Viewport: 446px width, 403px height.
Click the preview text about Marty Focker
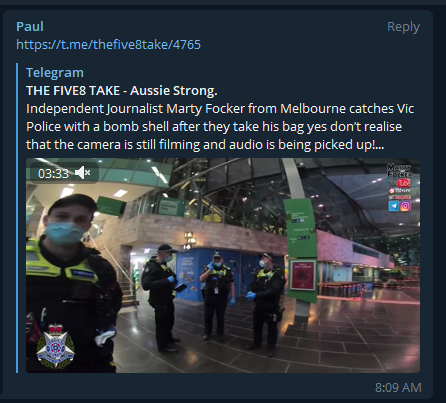click(220, 127)
